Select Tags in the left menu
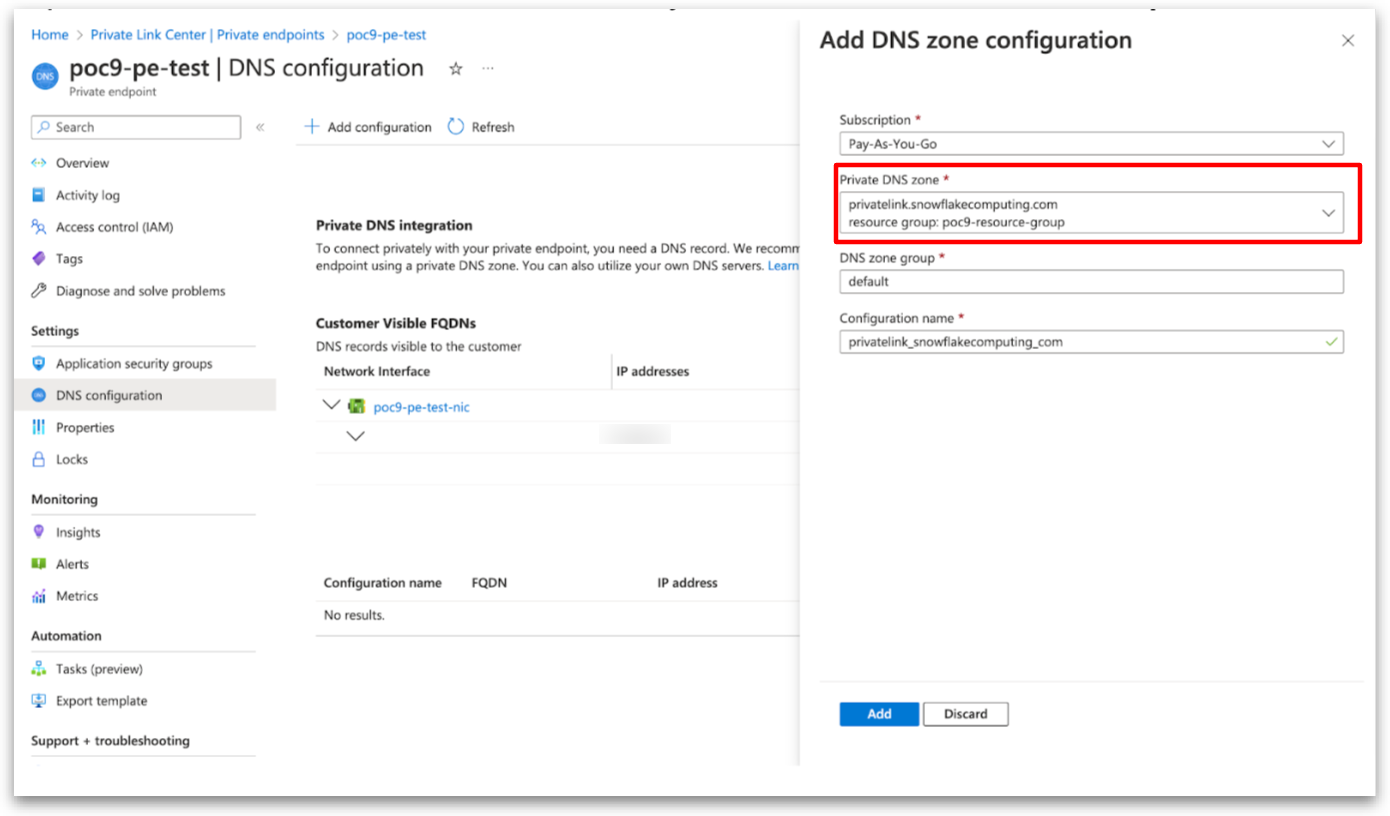The width and height of the screenshot is (1390, 816). coord(69,259)
